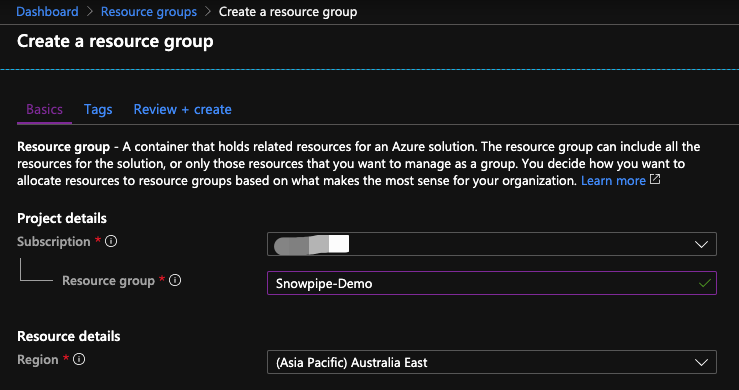
Task: Click the Subscription field label
Action: coord(54,241)
